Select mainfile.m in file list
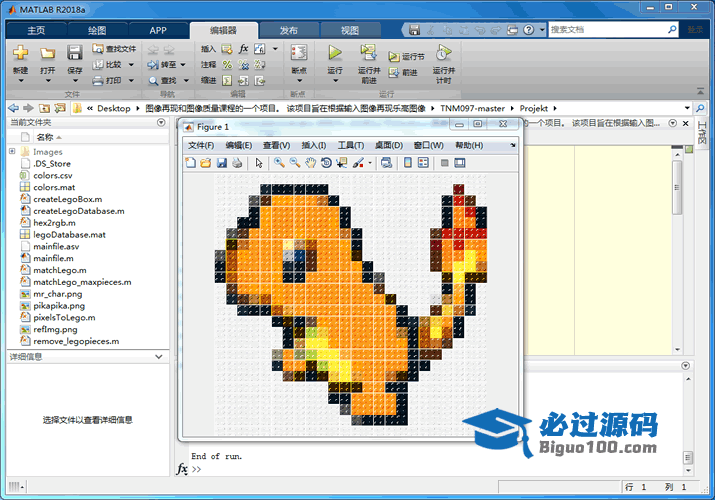This screenshot has height=500, width=715. click(53, 258)
